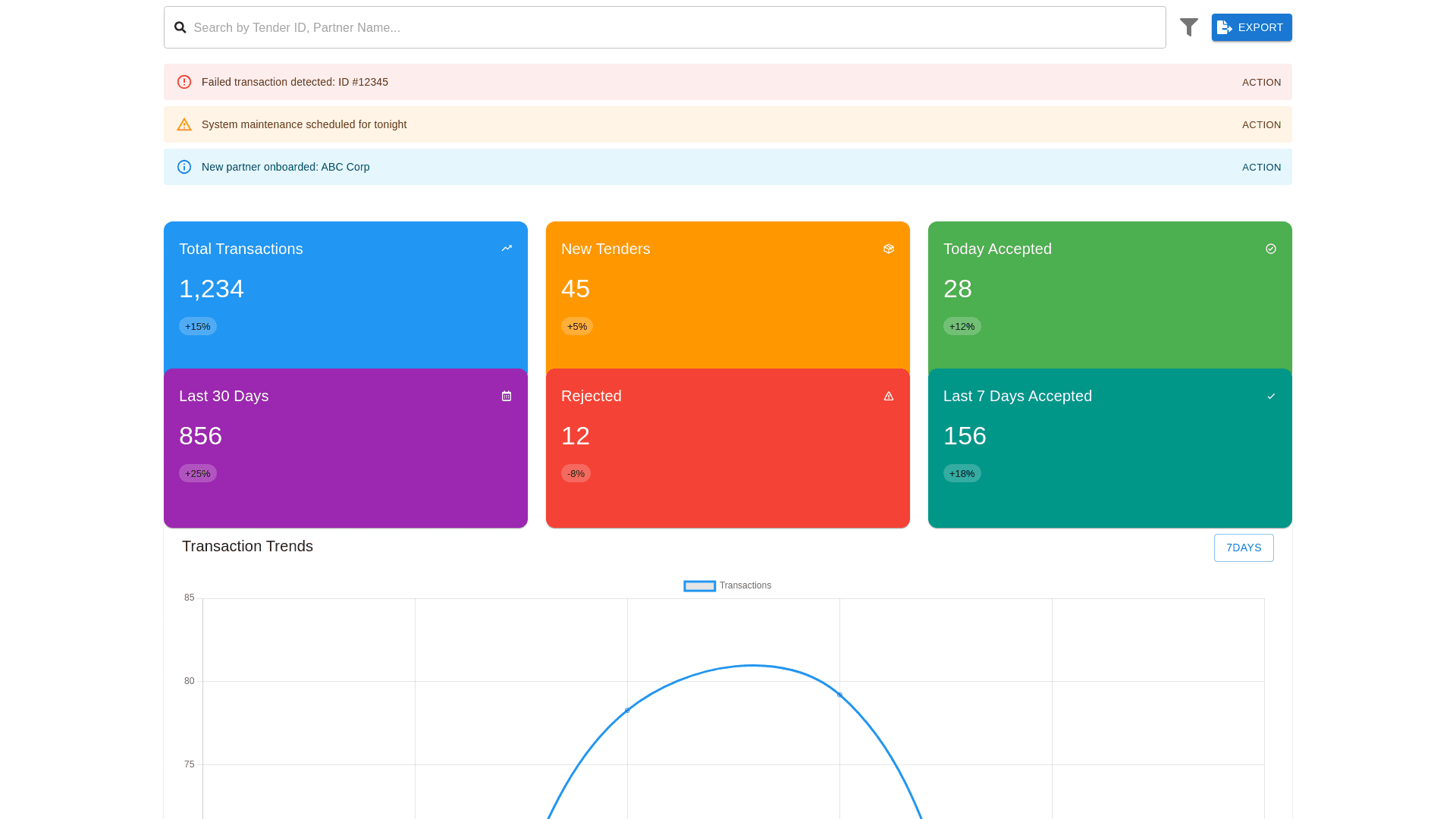The height and width of the screenshot is (819, 1456).
Task: Click the check-circle icon on Today Accepted card
Action: 1271,248
